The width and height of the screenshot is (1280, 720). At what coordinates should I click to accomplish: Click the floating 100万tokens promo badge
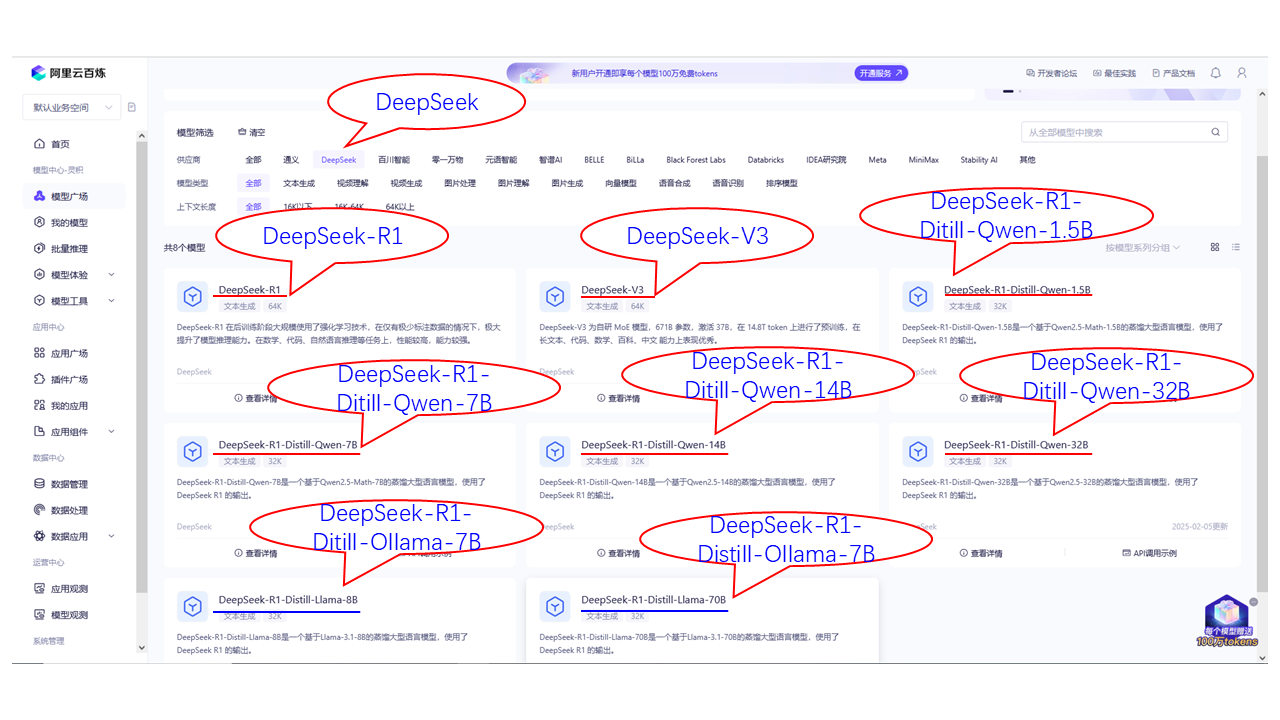coord(1227,624)
